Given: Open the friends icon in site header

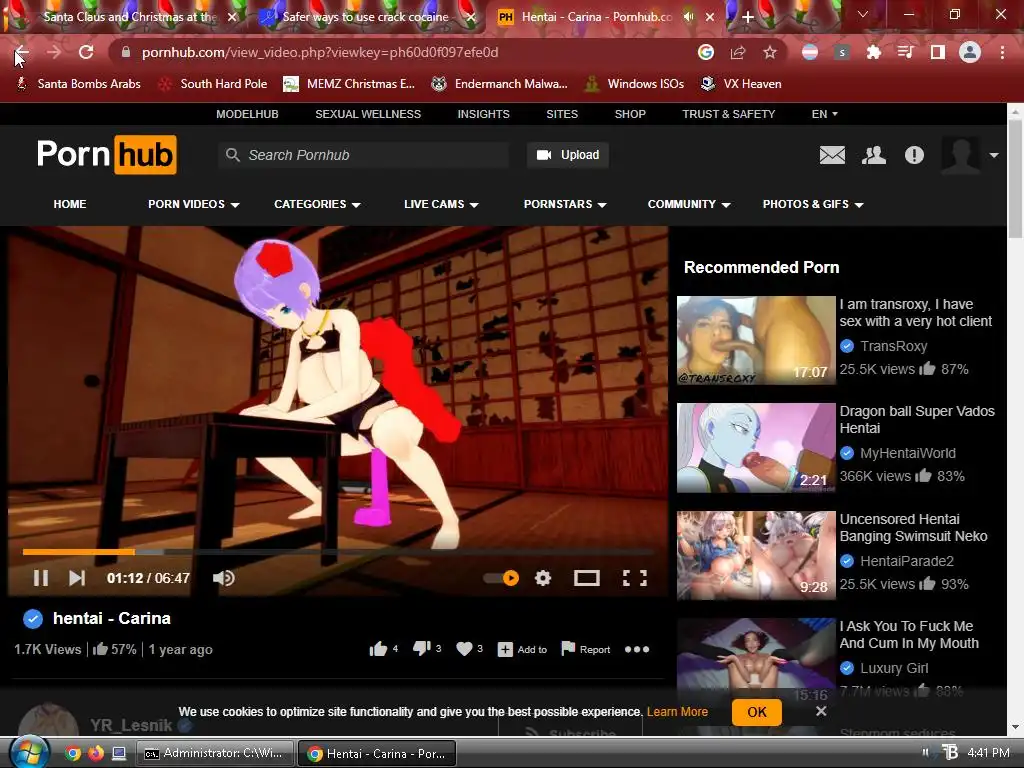Looking at the screenshot, I should coord(874,155).
